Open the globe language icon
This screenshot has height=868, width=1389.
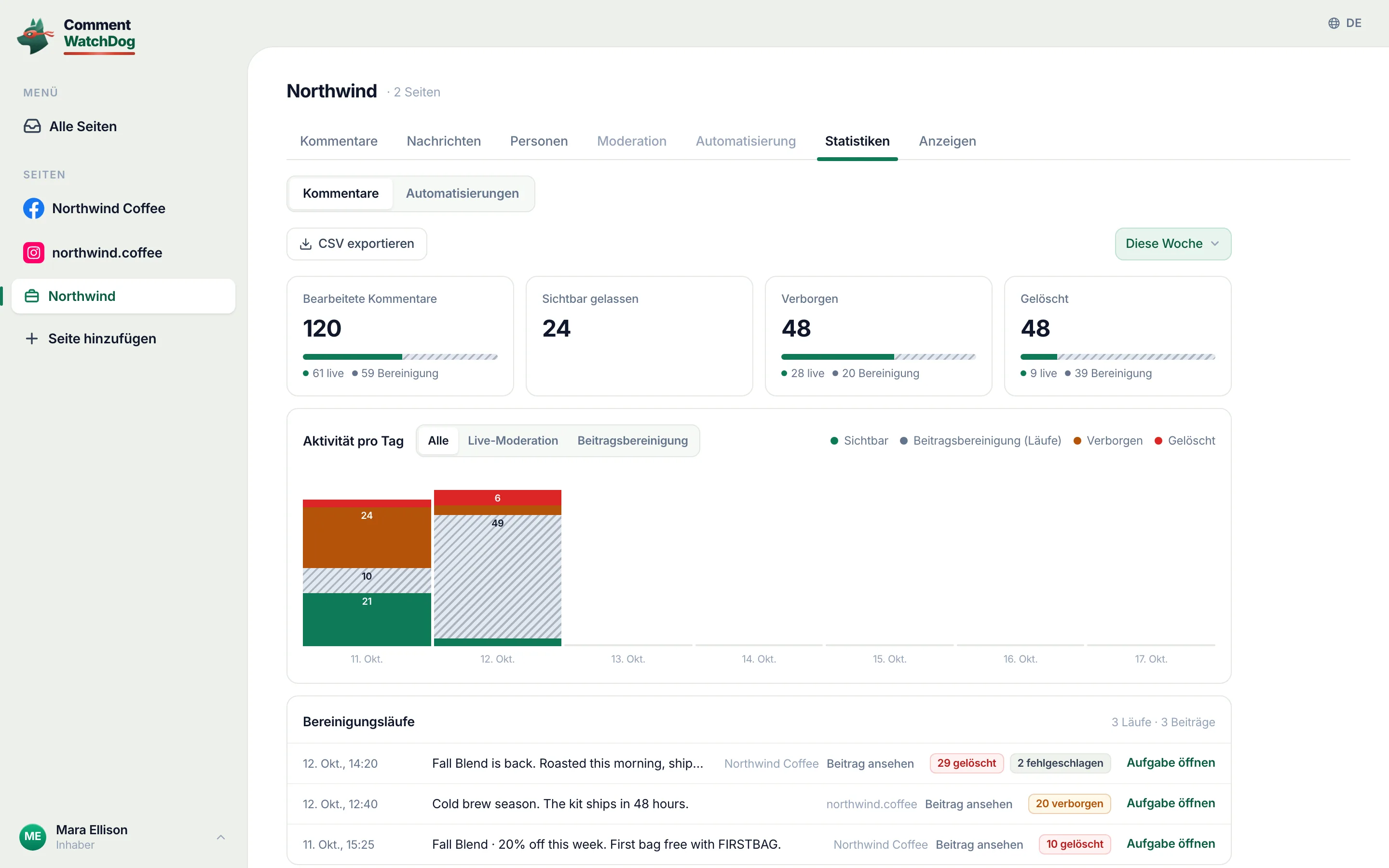(1334, 23)
